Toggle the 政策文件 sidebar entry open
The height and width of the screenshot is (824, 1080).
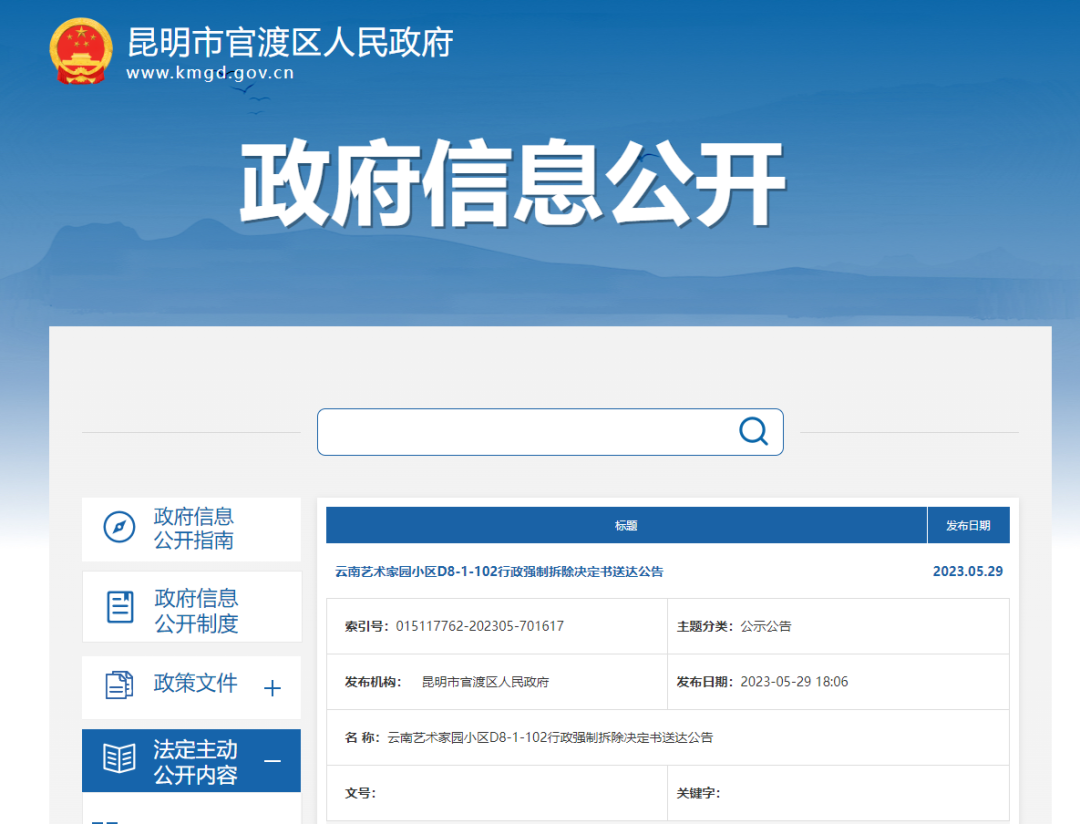(197, 686)
